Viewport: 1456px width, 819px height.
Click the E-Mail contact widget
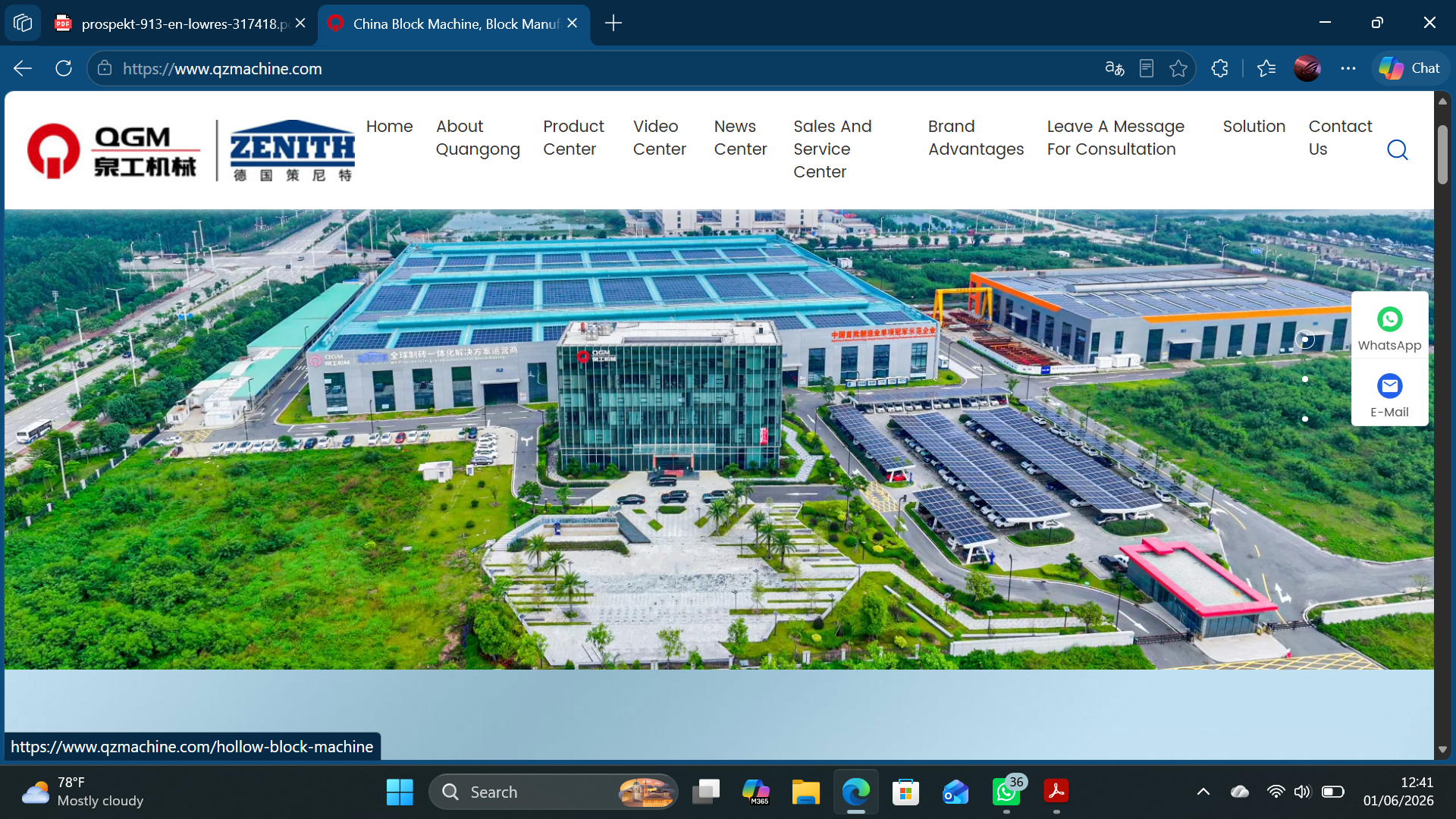pyautogui.click(x=1389, y=396)
